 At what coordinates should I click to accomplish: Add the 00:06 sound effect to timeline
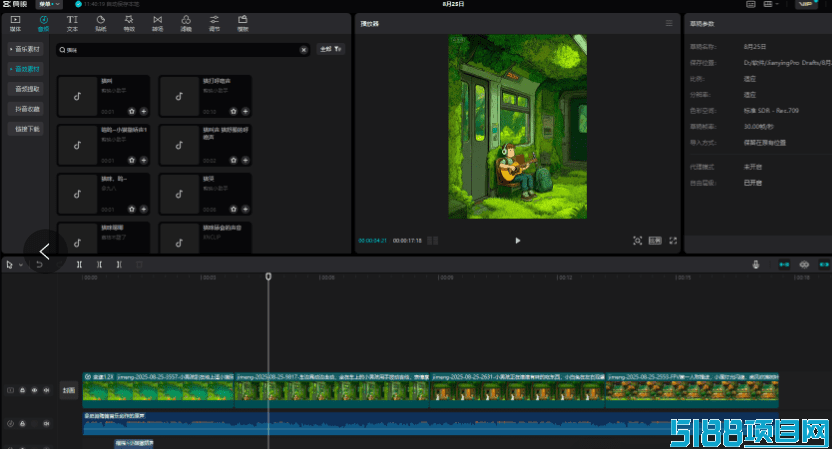pos(245,209)
